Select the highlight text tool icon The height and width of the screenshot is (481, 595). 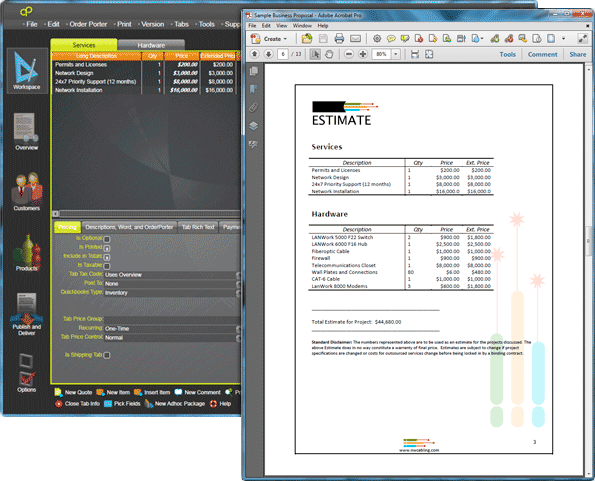click(405, 38)
